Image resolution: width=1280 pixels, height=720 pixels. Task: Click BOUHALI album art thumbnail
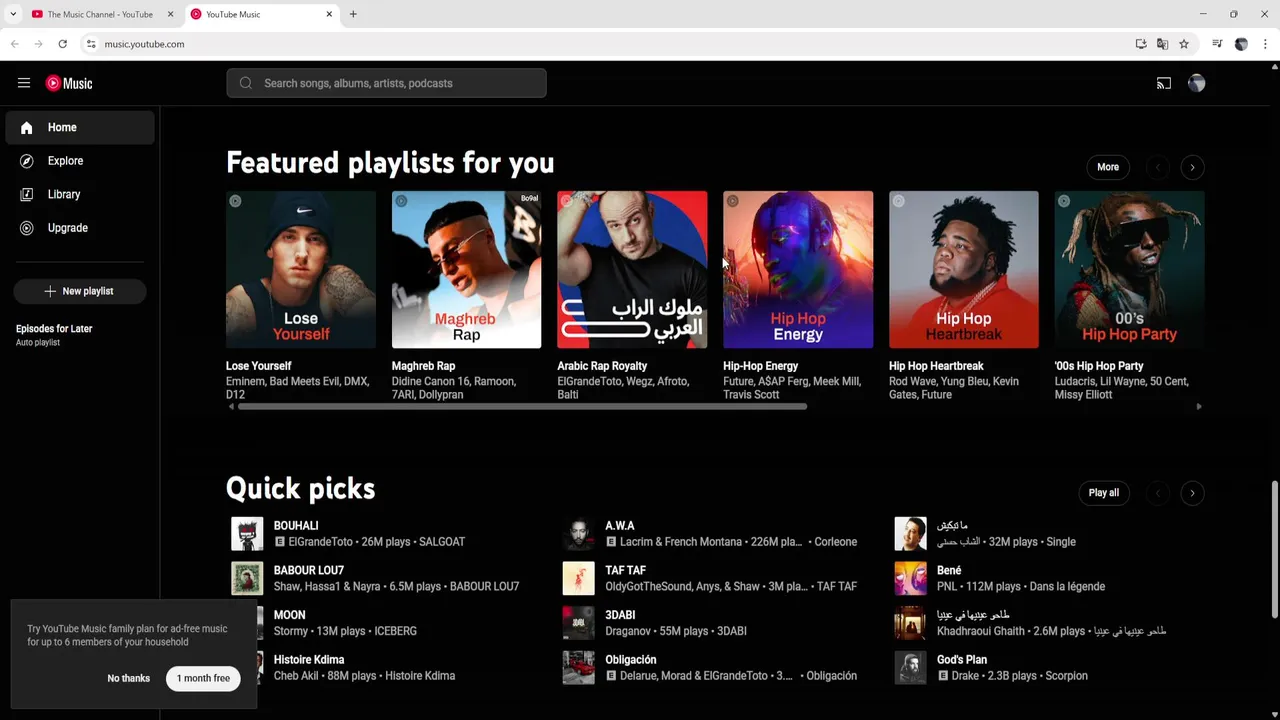click(247, 534)
